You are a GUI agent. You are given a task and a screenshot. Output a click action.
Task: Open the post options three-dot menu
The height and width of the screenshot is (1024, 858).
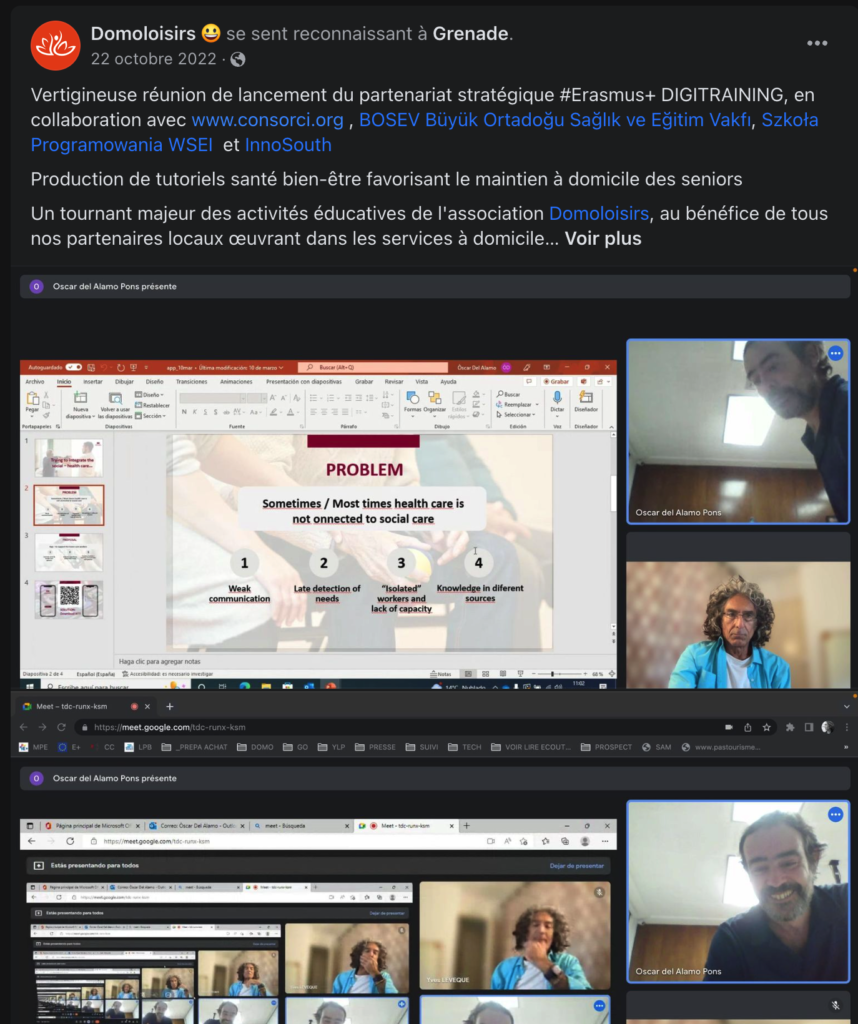pos(817,43)
